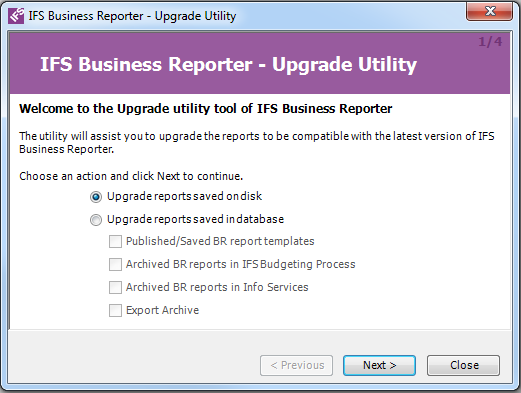Click the 'Export Archive' label text
The image size is (521, 393).
[x=162, y=310]
